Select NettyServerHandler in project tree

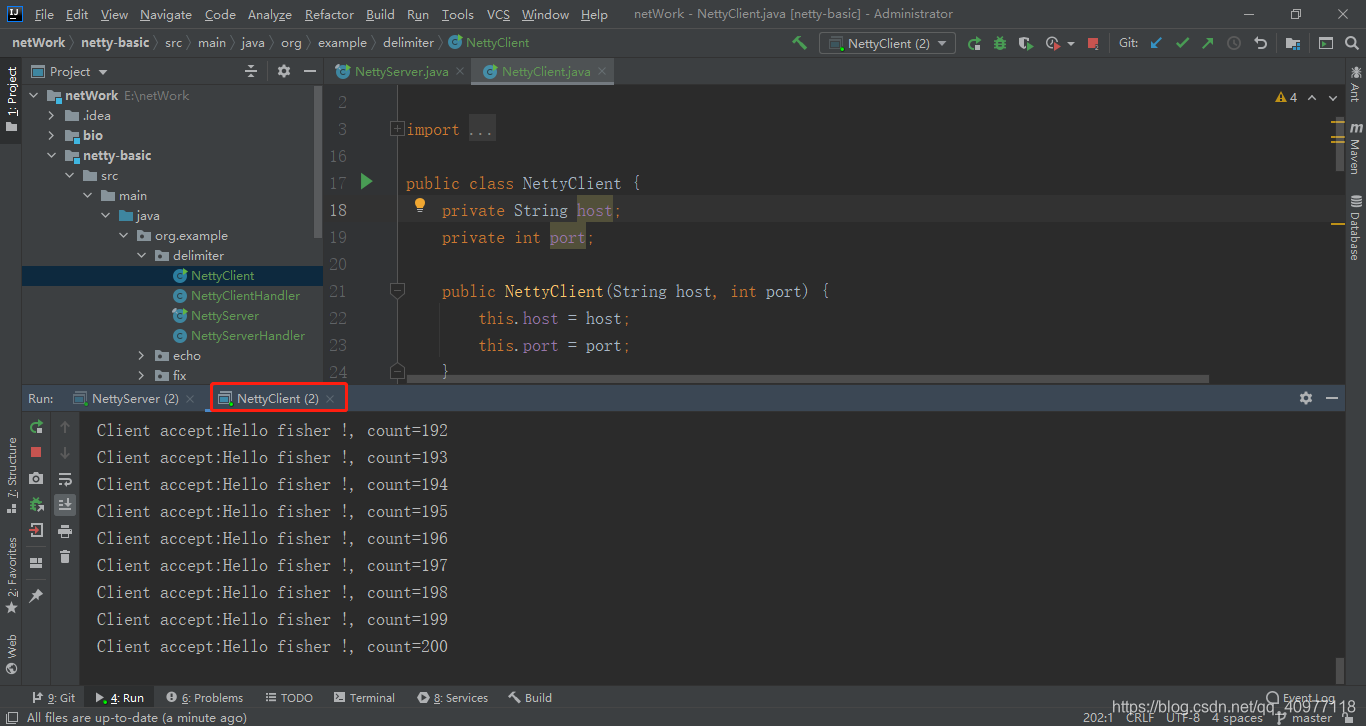point(248,336)
